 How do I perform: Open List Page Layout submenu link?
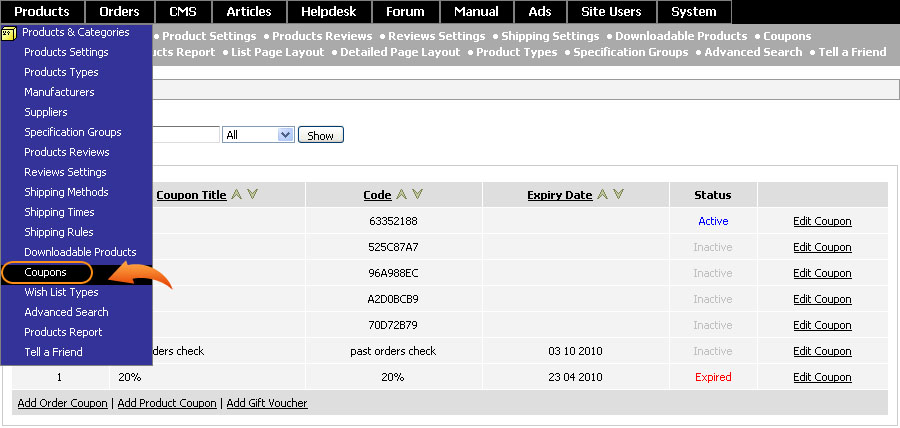278,52
